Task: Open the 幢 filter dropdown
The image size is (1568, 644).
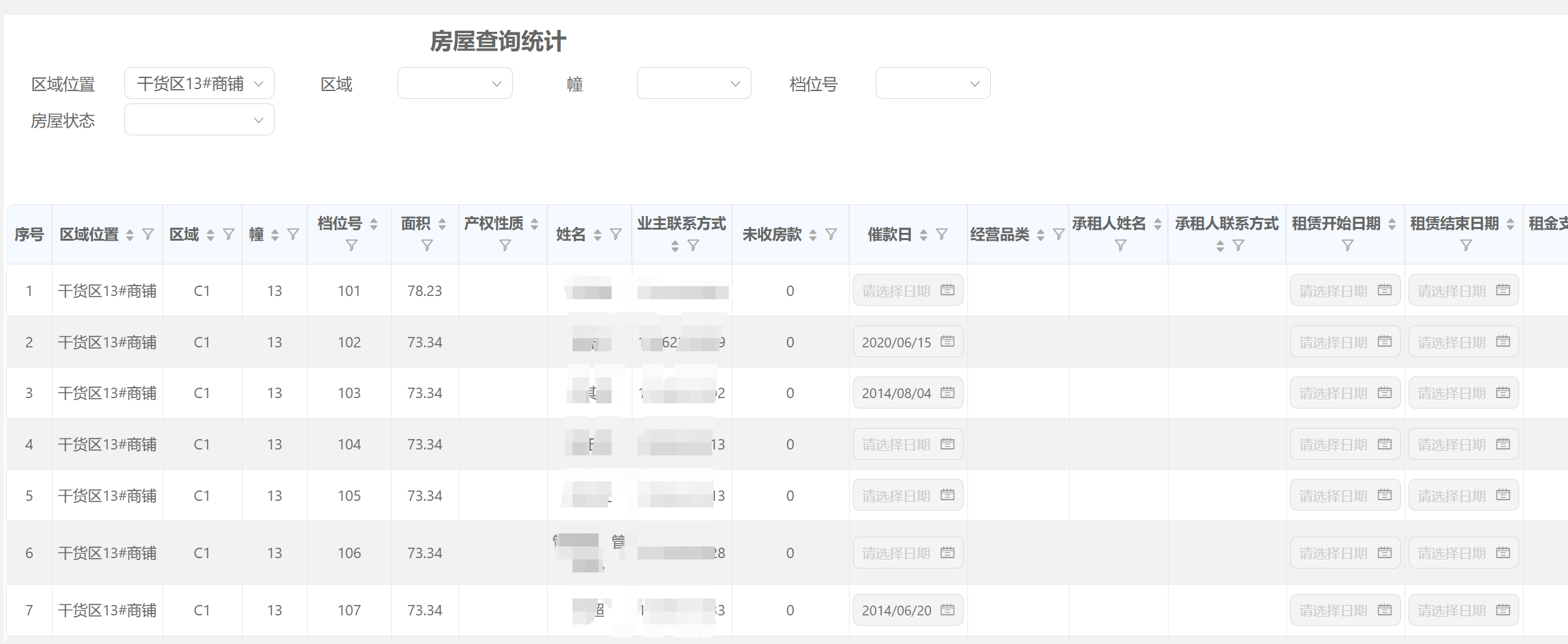Action: coord(694,83)
